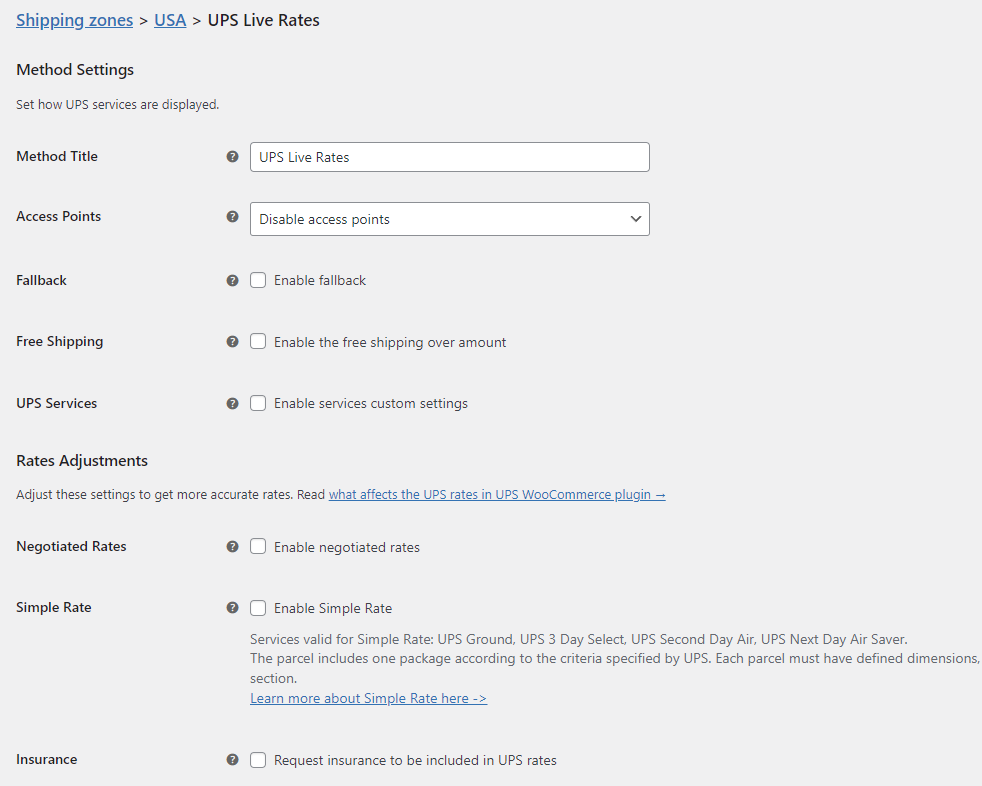This screenshot has height=786, width=982.
Task: Click the Negotiated Rates help icon
Action: (x=232, y=547)
